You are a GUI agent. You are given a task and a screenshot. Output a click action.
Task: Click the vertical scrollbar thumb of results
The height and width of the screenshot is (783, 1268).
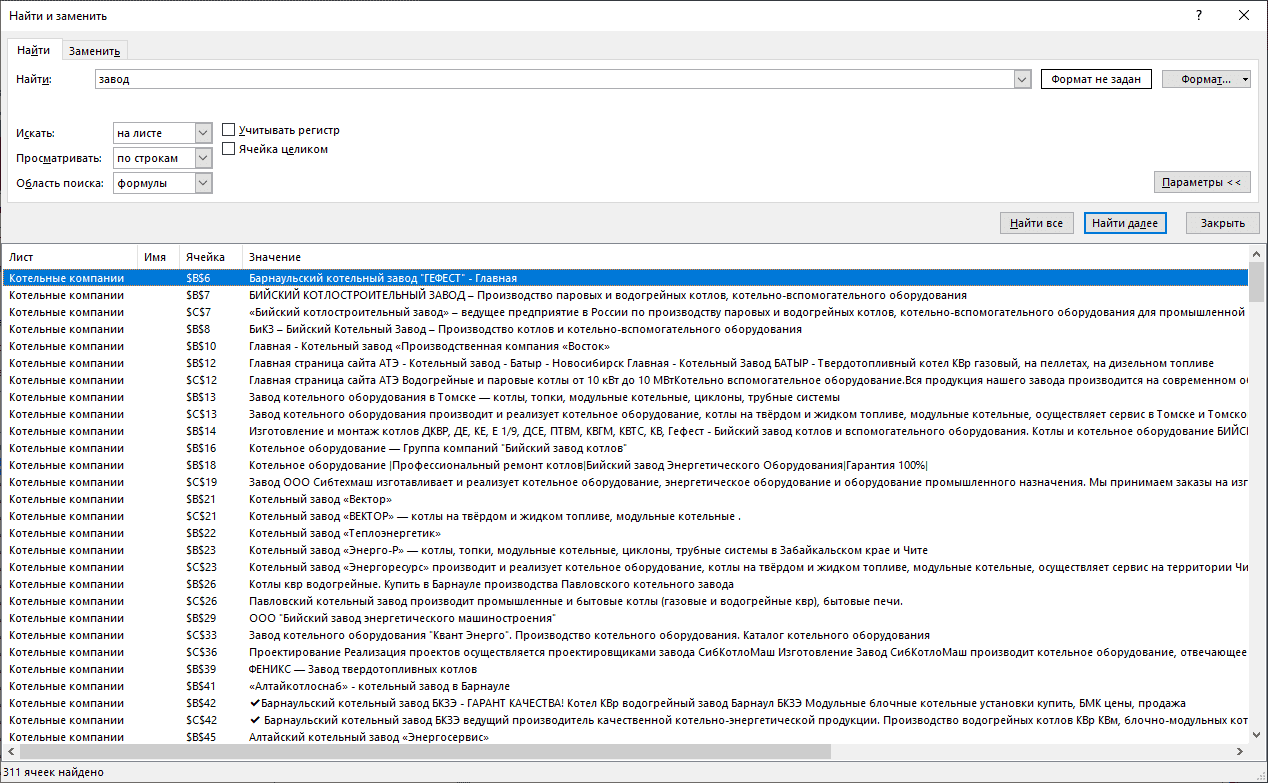[x=1257, y=282]
